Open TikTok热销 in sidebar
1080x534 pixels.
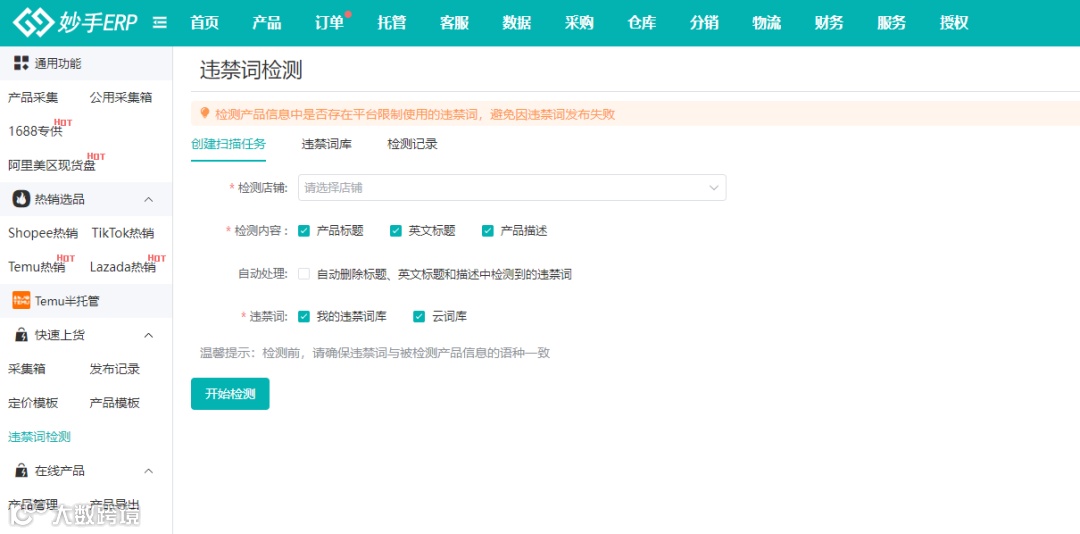[x=123, y=233]
